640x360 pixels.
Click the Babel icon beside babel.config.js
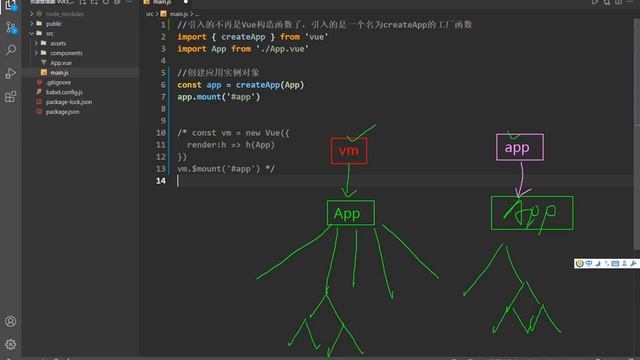point(39,92)
